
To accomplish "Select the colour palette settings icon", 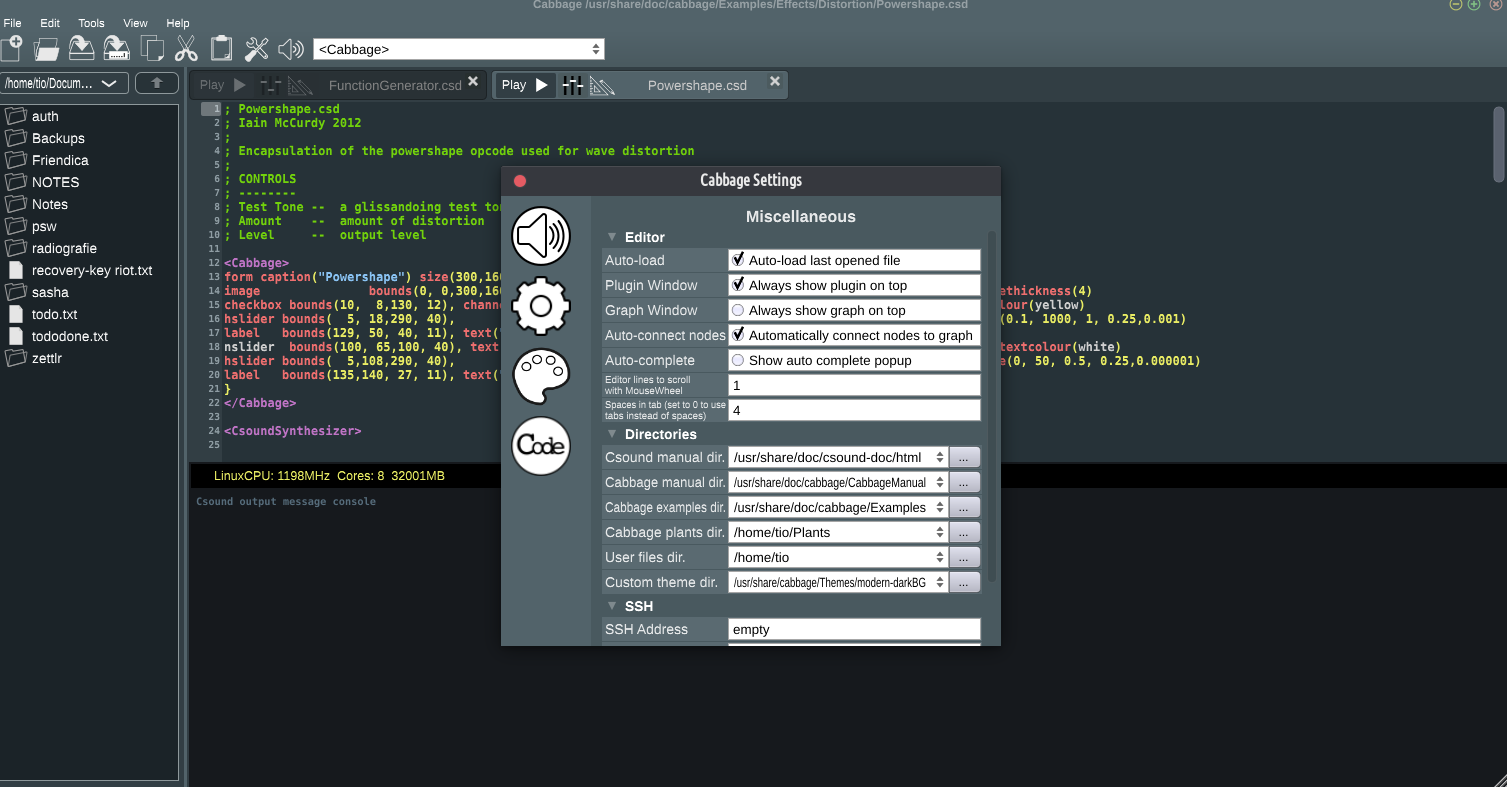I will (x=540, y=376).
